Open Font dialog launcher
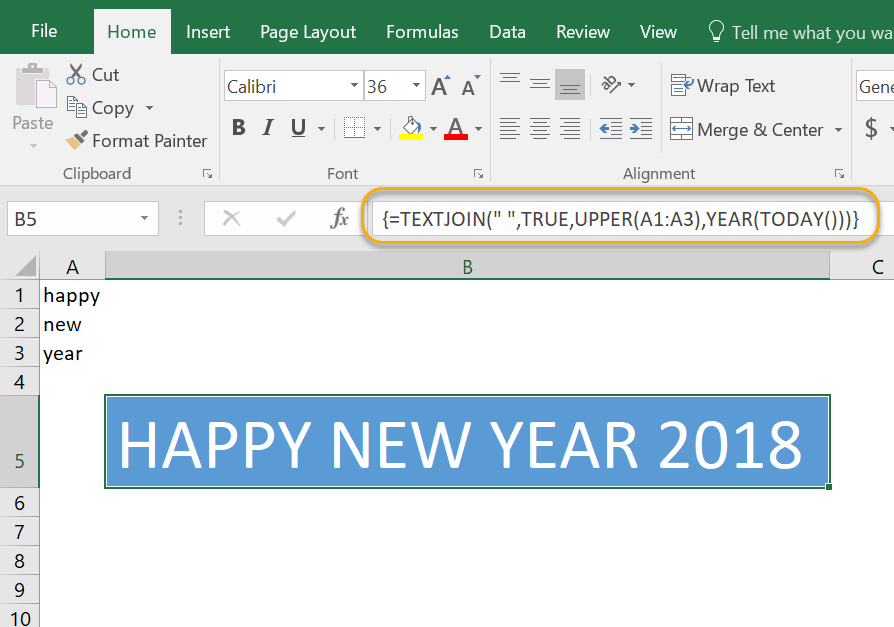The image size is (894, 627). point(478,174)
